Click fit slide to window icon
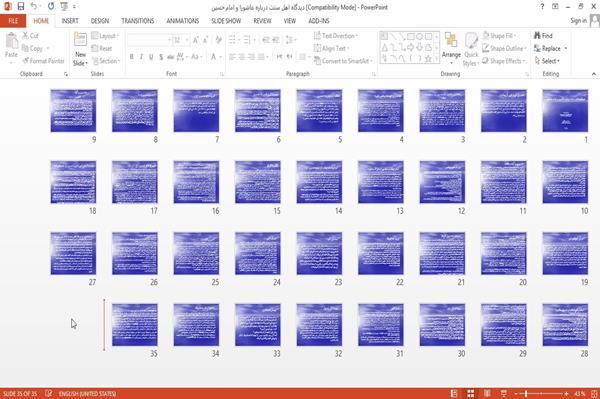Viewport: 600px width, 399px height. (594, 393)
